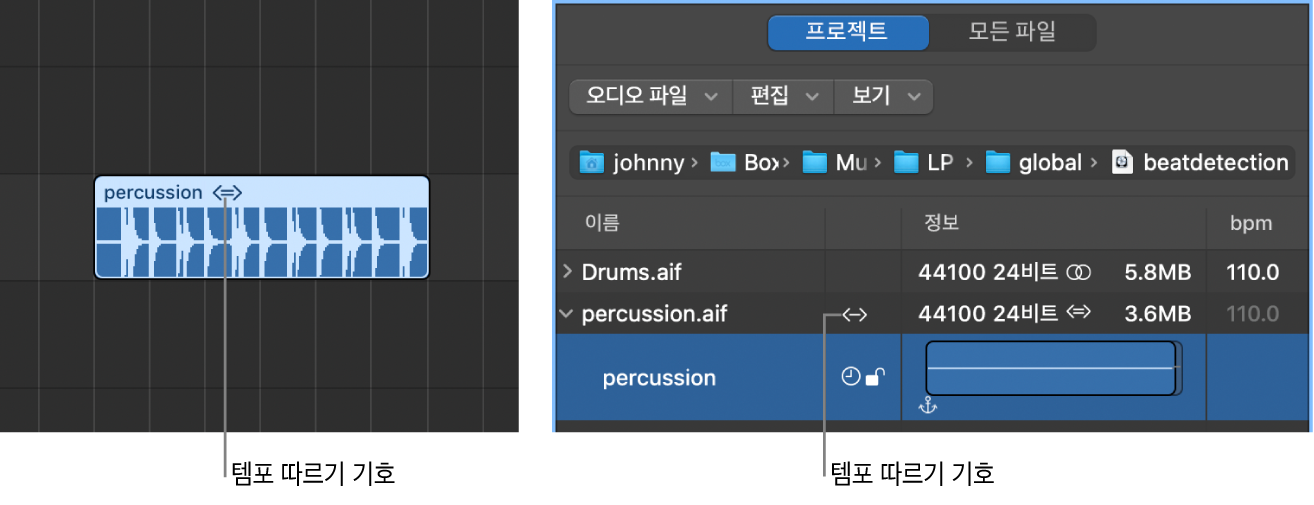This screenshot has height=505, width=1314.
Task: Open the 오디오 파일 dropdown menu
Action: coord(651,96)
